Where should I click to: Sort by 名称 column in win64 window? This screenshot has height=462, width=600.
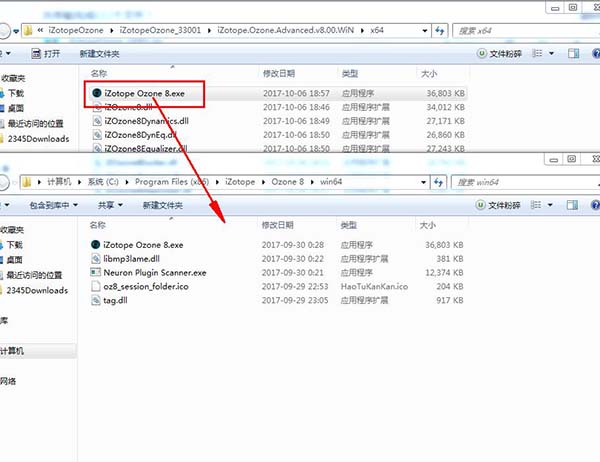(x=97, y=225)
